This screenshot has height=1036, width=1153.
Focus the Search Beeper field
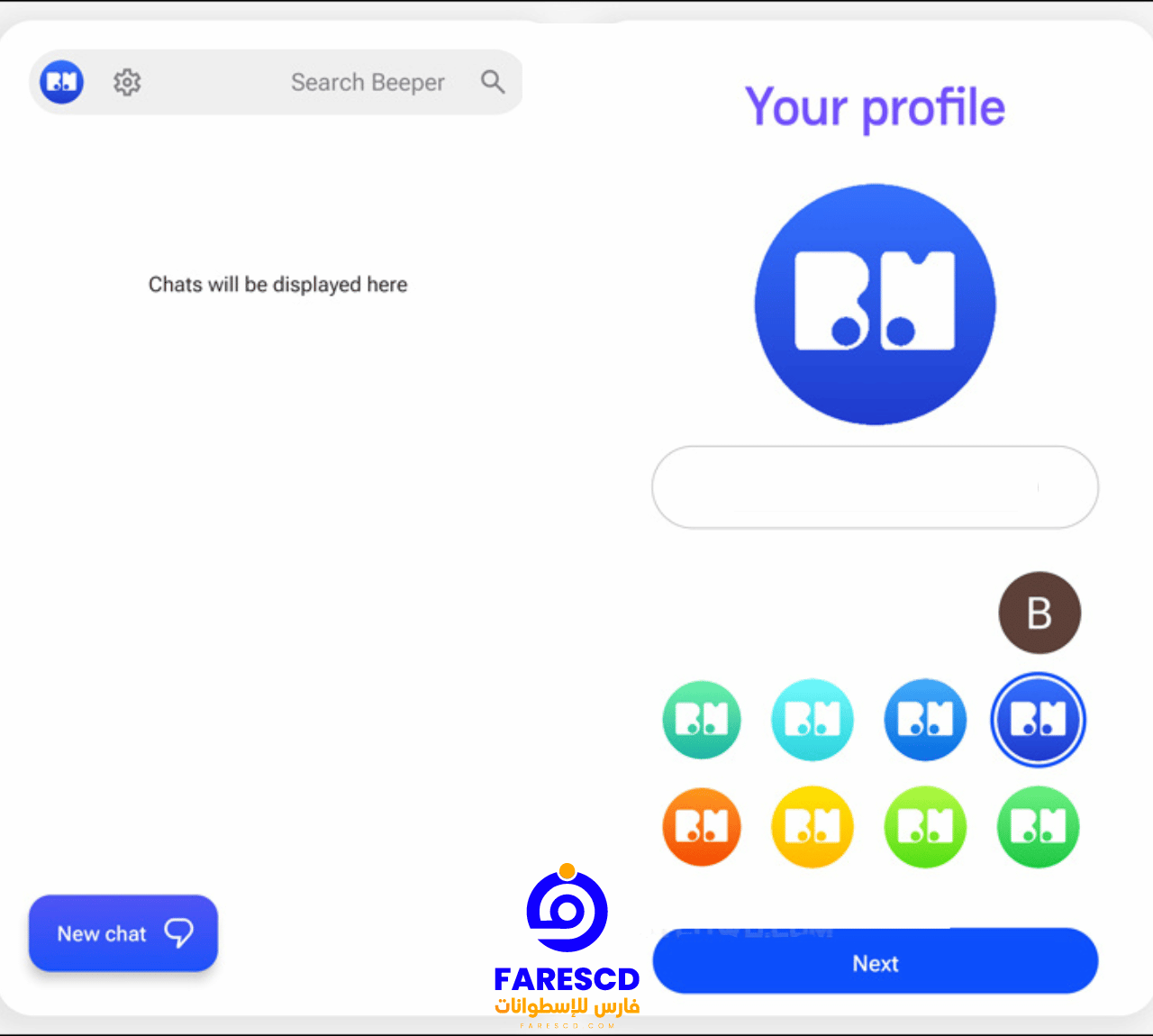coord(276,82)
